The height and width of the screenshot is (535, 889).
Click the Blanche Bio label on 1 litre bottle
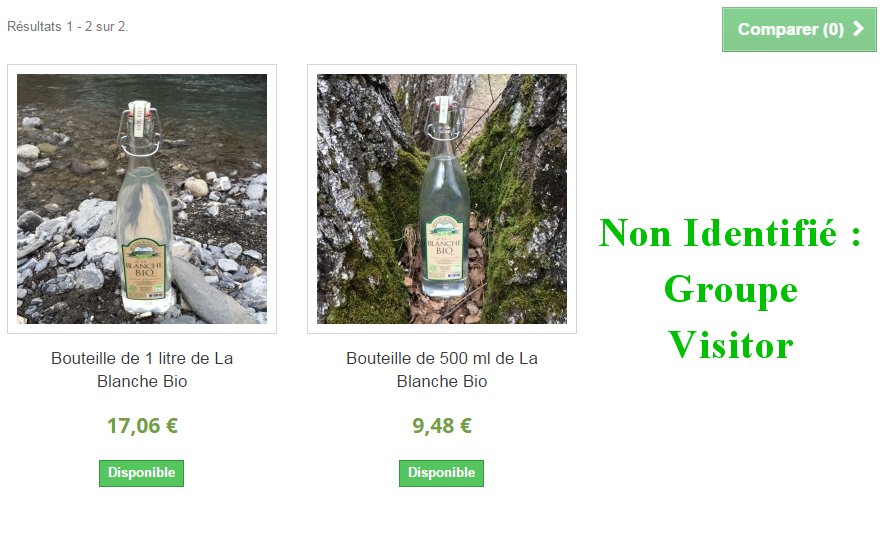143,270
